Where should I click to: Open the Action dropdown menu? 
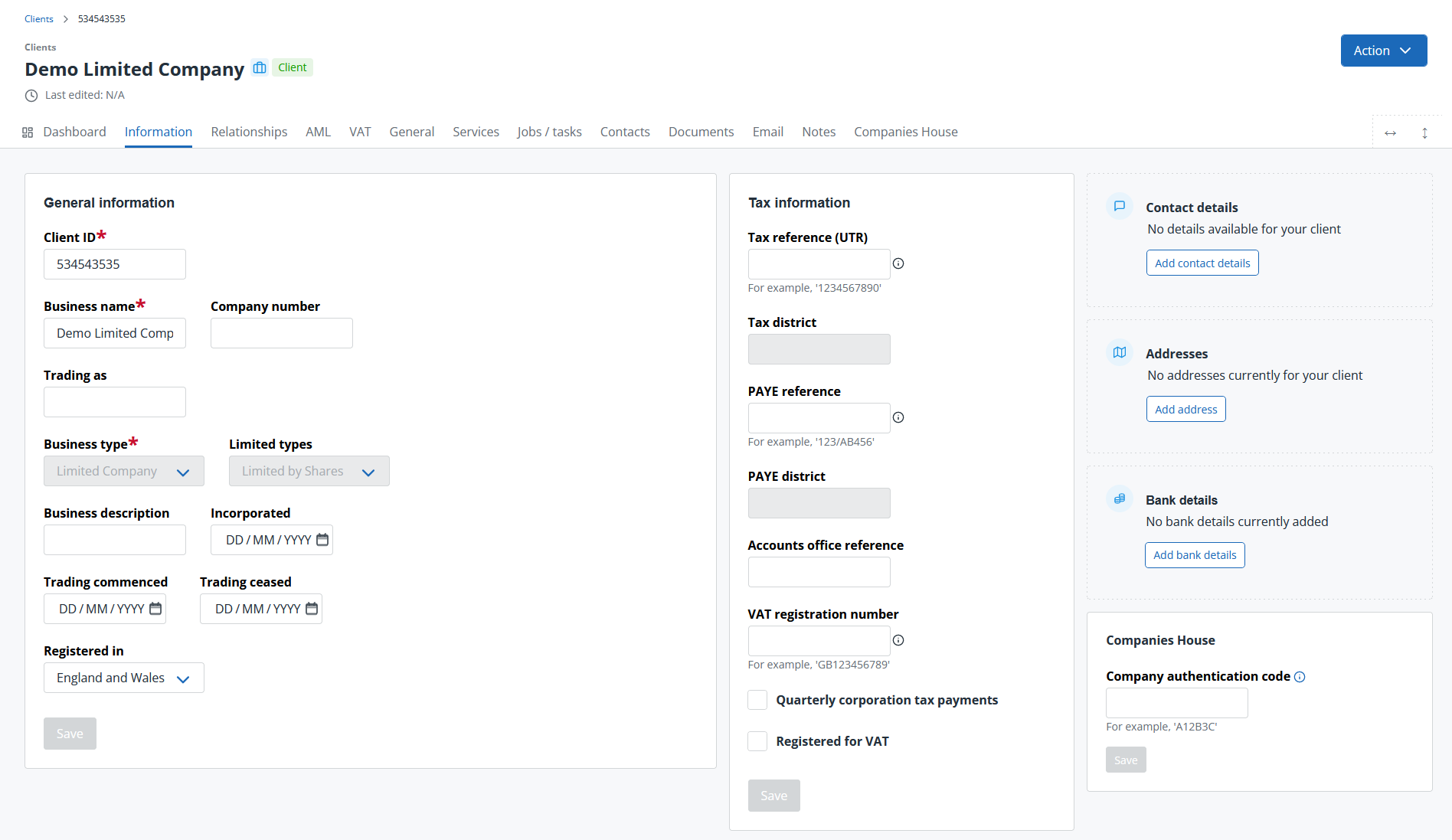pos(1383,51)
